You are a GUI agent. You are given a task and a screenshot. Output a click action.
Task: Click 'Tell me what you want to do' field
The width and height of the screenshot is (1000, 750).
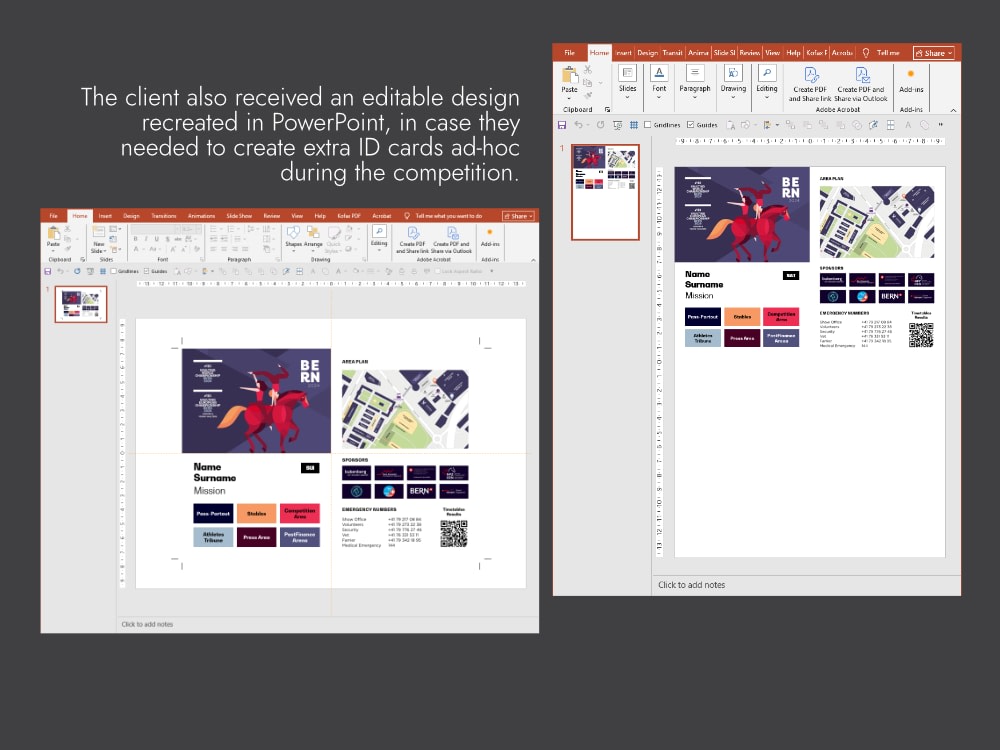coord(448,216)
